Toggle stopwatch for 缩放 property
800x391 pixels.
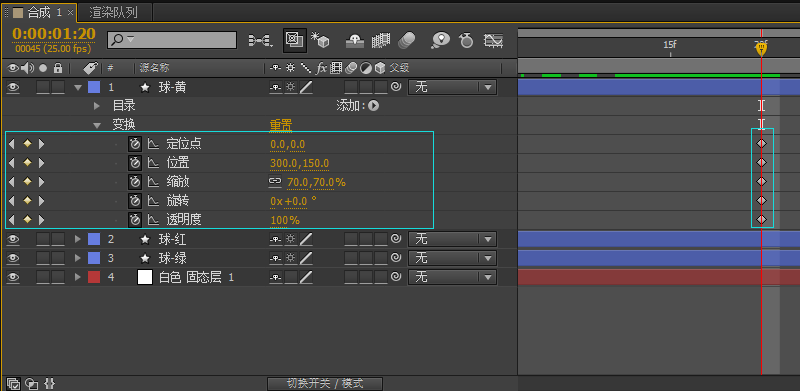pyautogui.click(x=135, y=182)
